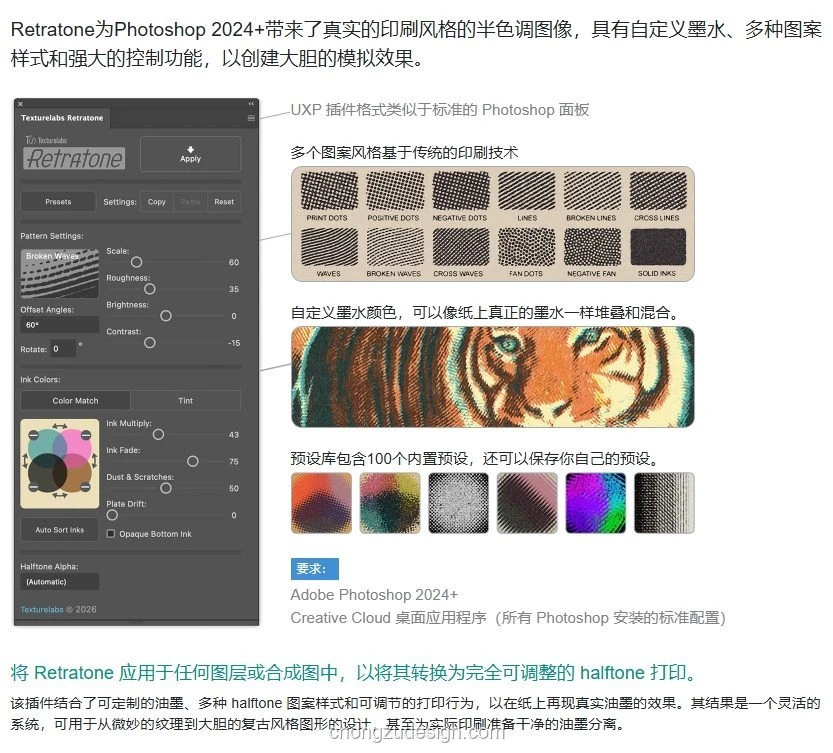
Task: Collapse the panel using the double-chevron icon
Action: tap(251, 104)
